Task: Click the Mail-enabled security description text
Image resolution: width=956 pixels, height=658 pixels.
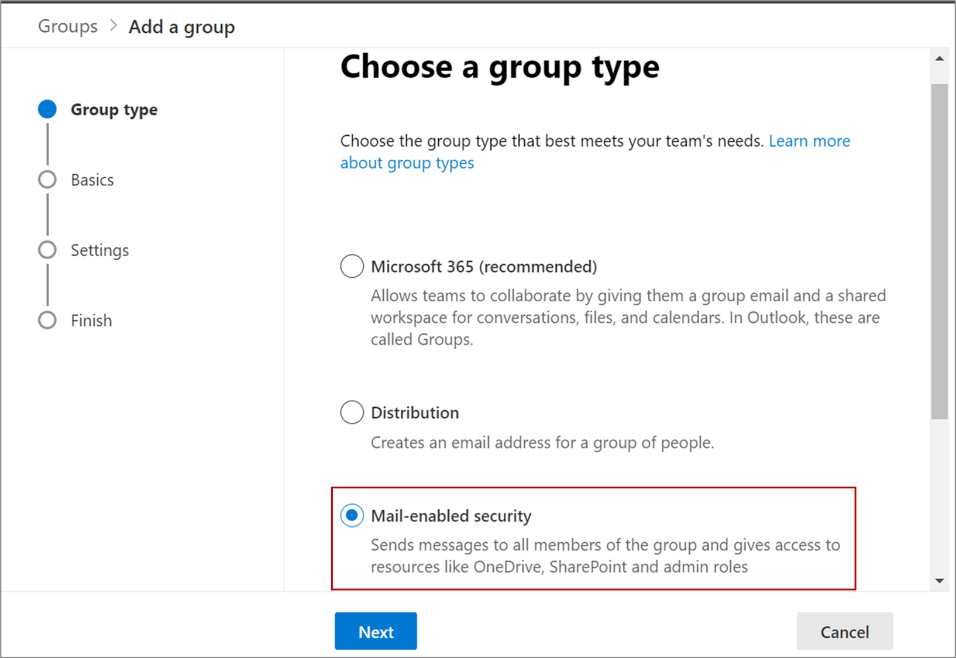Action: [598, 556]
